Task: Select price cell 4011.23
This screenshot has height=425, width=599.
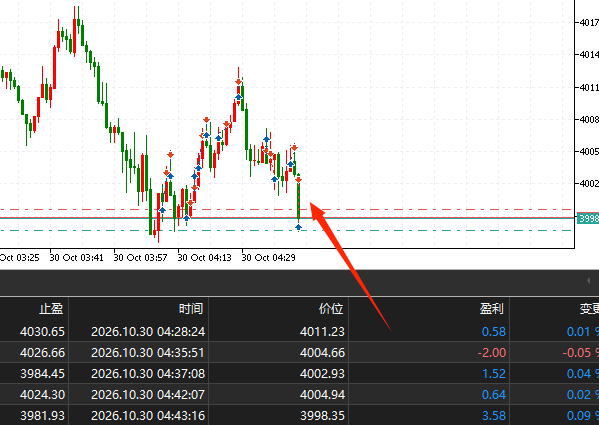Action: click(322, 331)
